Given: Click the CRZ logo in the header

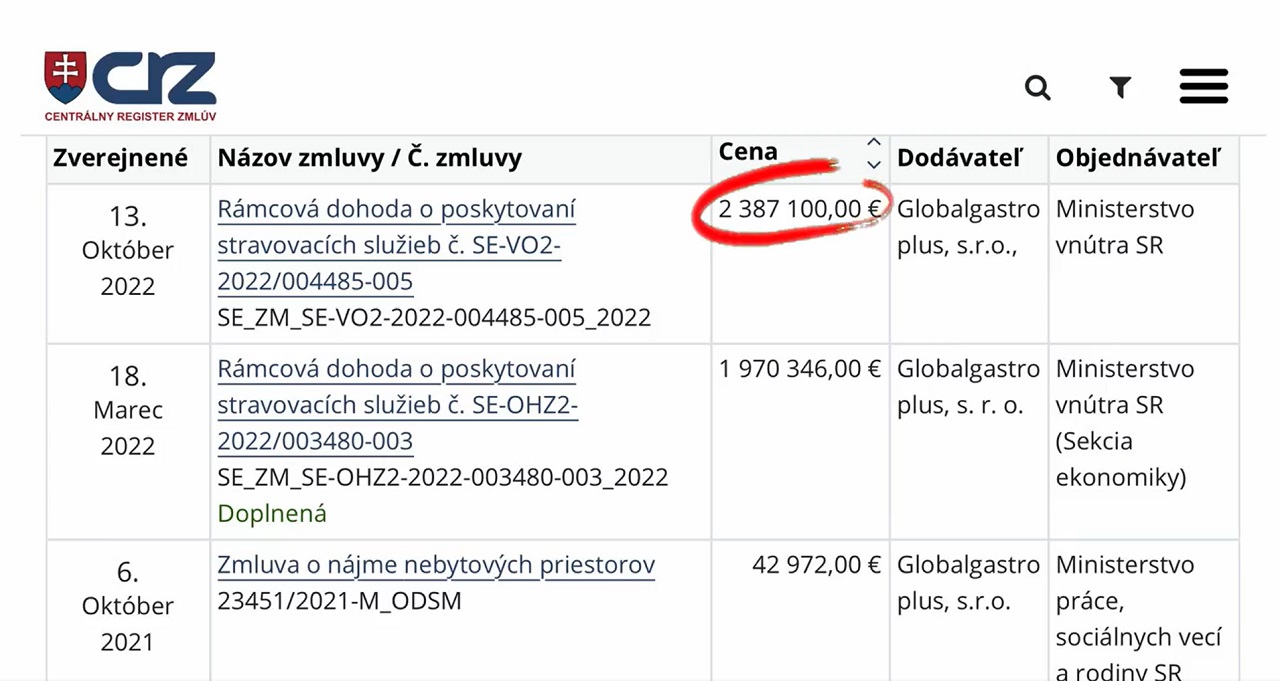Looking at the screenshot, I should pos(130,87).
